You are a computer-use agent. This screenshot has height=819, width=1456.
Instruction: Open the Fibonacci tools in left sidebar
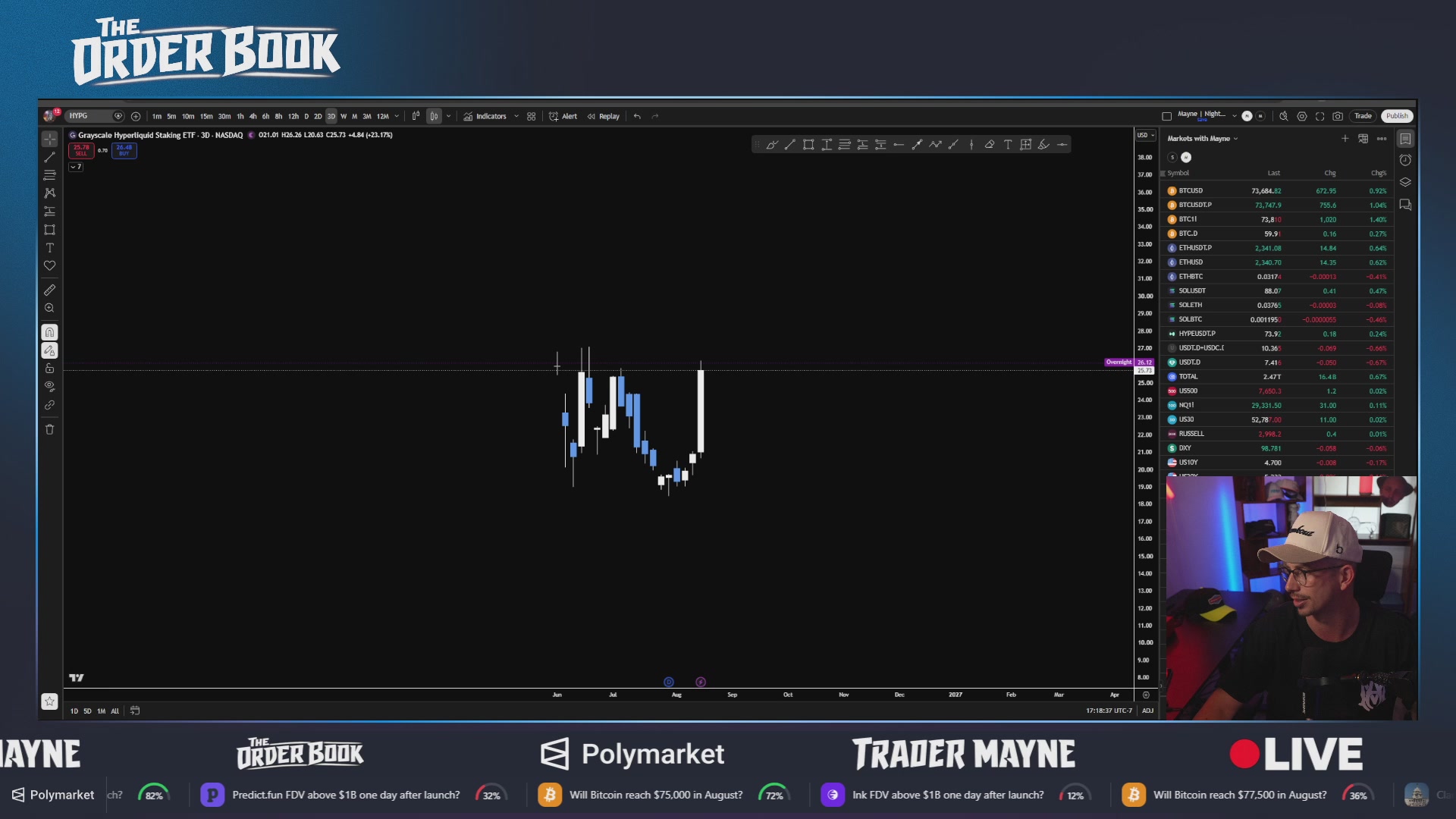tap(49, 175)
